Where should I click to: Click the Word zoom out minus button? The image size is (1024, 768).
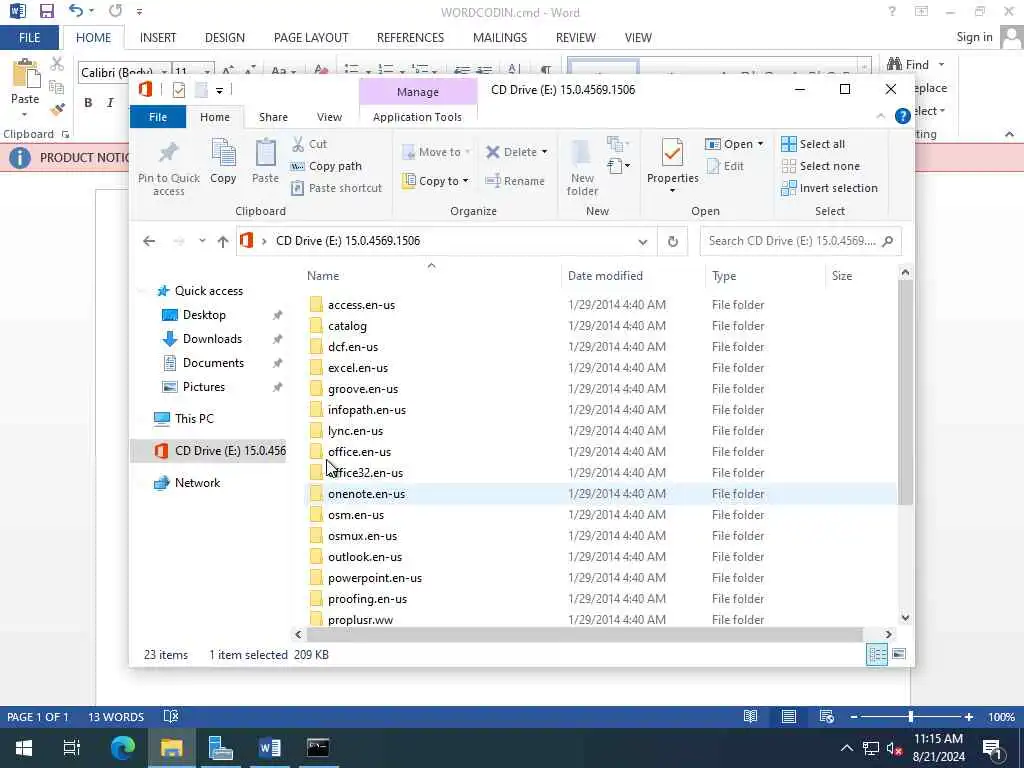pos(853,717)
